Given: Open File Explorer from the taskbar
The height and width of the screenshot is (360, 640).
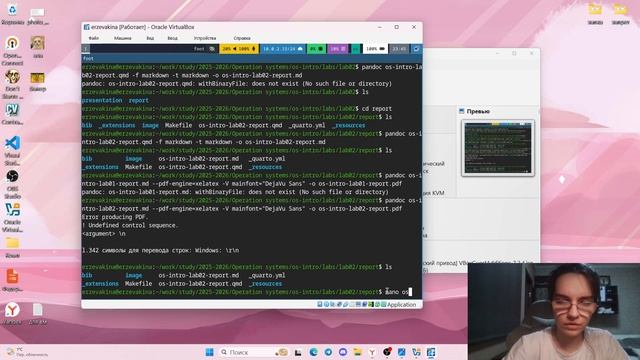Looking at the screenshot, I should (x=358, y=352).
